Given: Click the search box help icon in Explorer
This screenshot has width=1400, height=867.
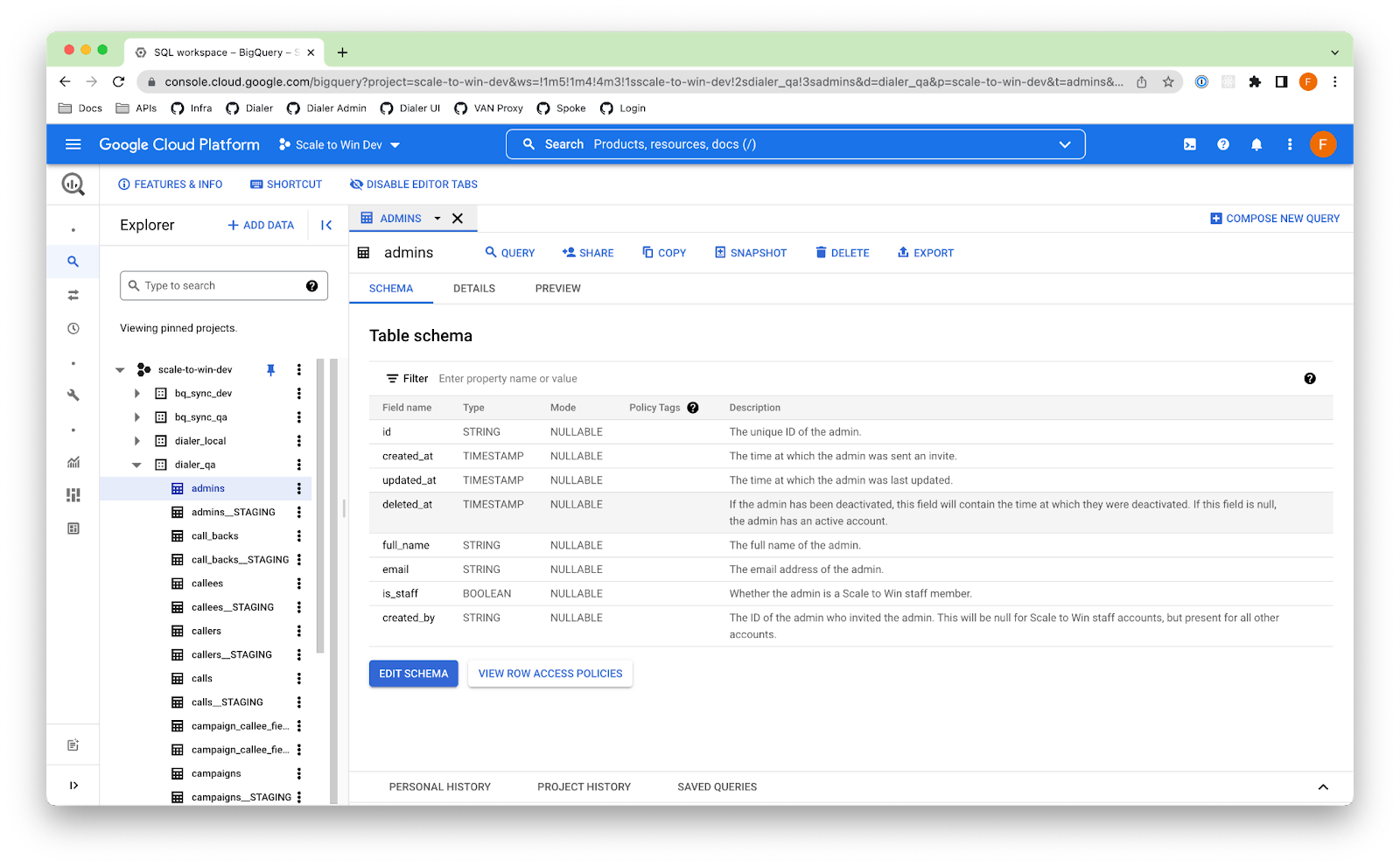Looking at the screenshot, I should tap(311, 286).
